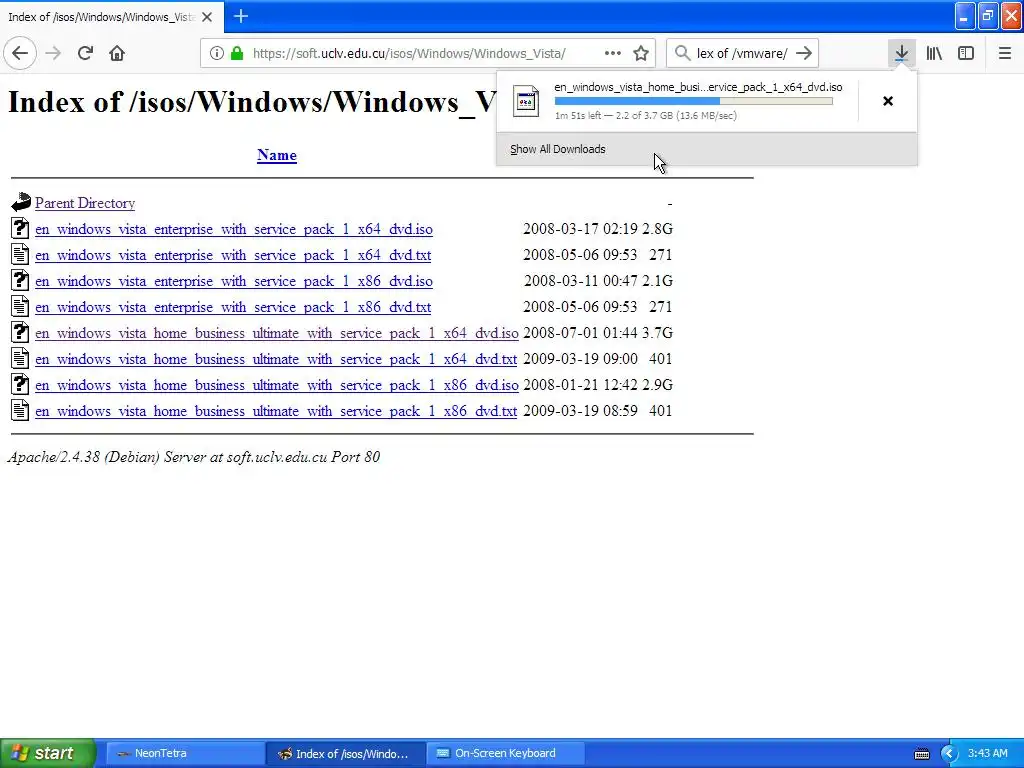
Task: Click text-file icon for ultimate x86 txt
Action: pyautogui.click(x=20, y=410)
